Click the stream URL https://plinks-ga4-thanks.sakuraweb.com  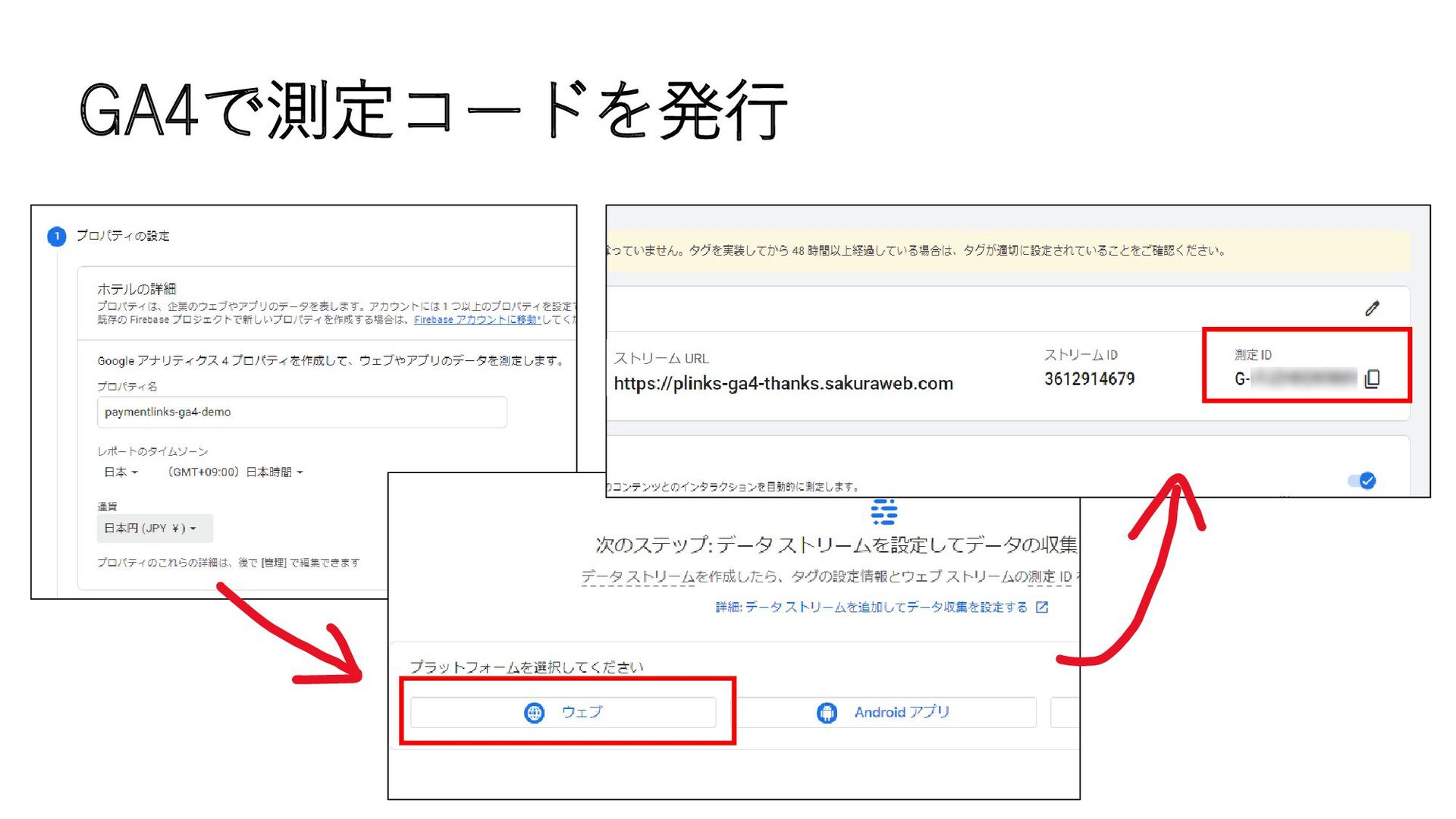(783, 384)
